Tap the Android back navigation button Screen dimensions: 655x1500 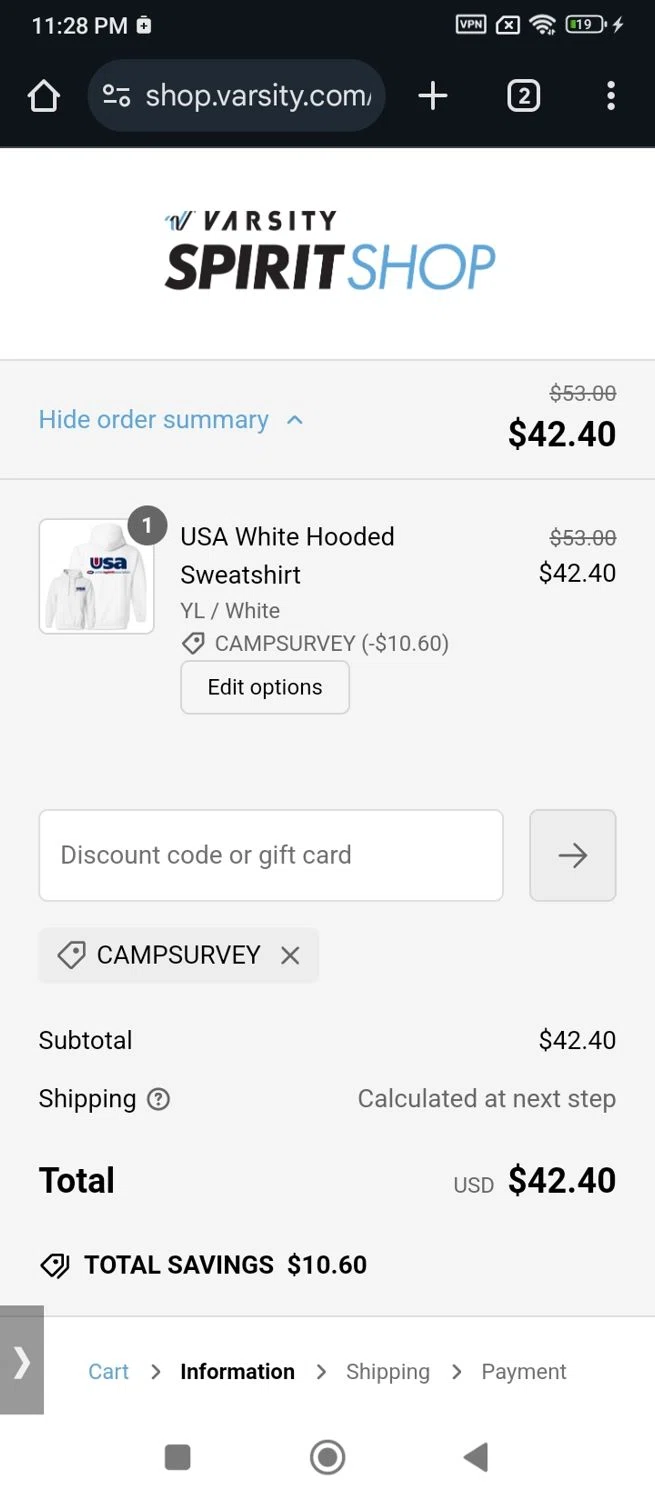coord(476,1457)
